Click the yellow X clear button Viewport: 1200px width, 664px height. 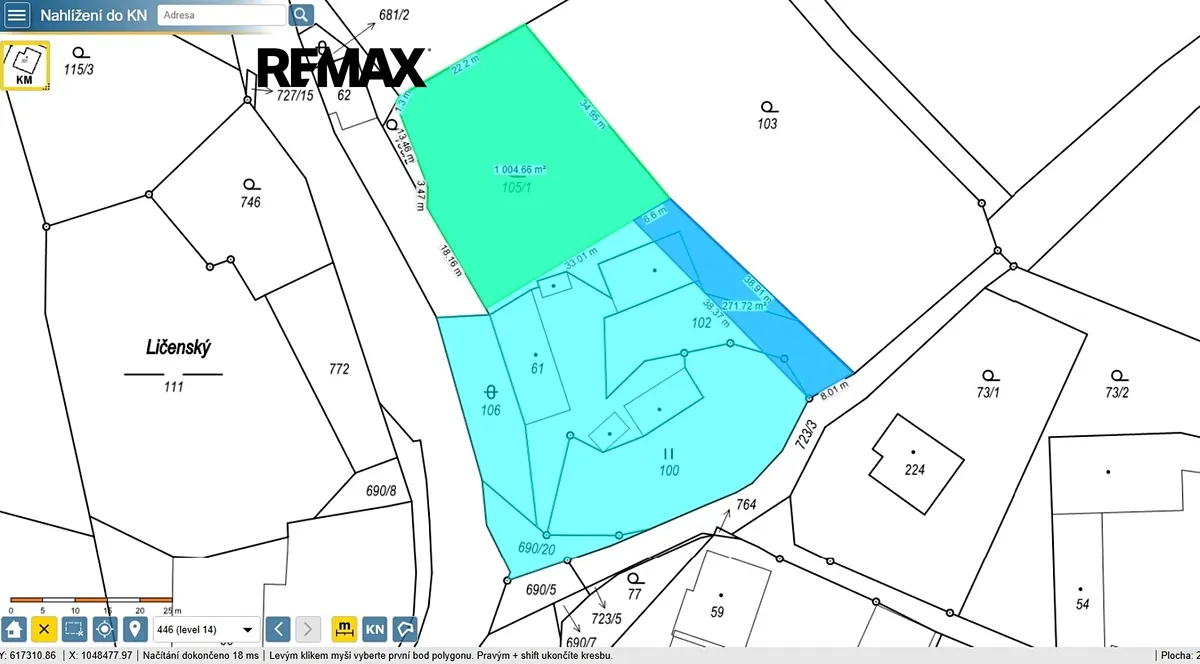pyautogui.click(x=44, y=629)
